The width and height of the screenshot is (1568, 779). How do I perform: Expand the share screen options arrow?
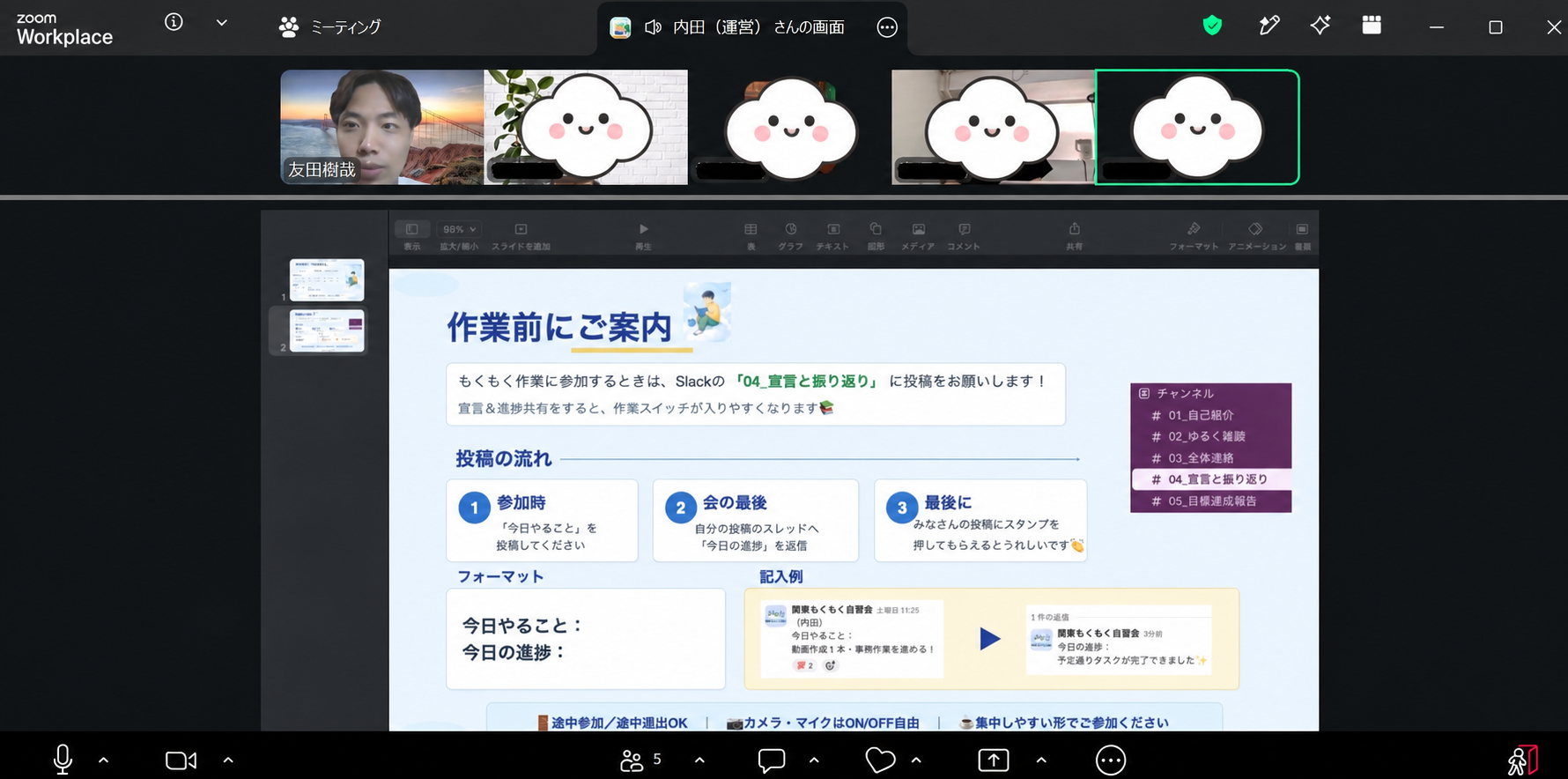pyautogui.click(x=1041, y=760)
